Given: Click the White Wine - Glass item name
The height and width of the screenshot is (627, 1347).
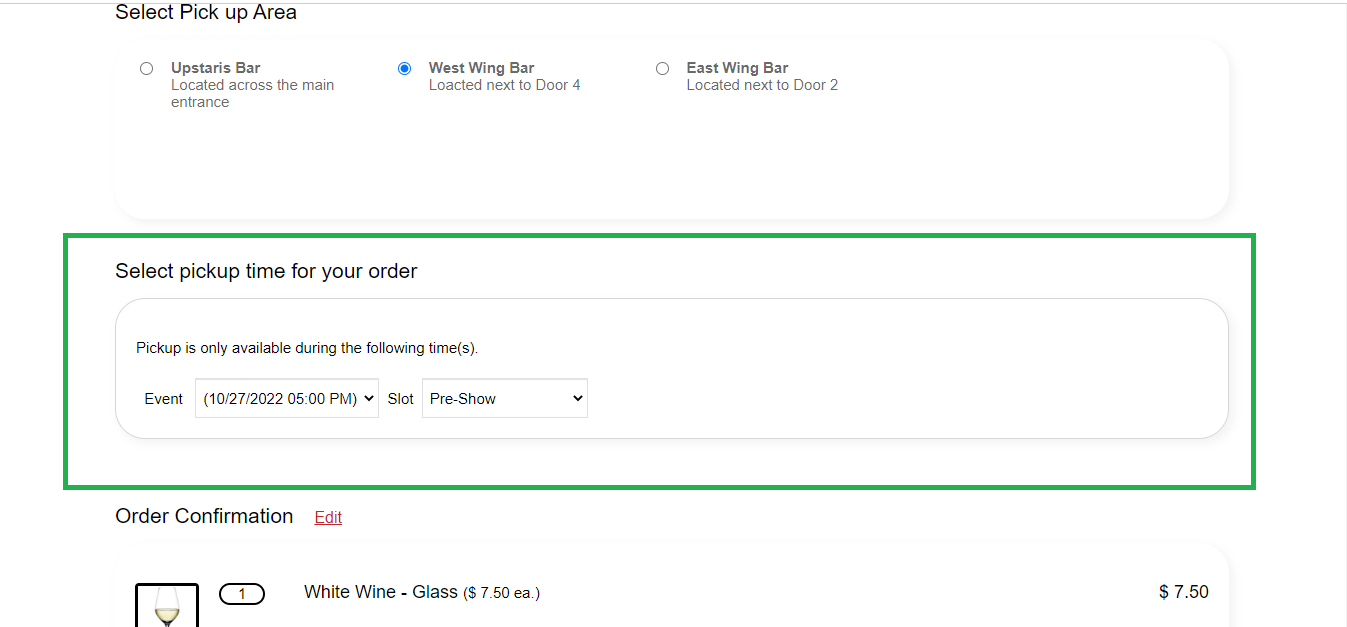Looking at the screenshot, I should [380, 592].
